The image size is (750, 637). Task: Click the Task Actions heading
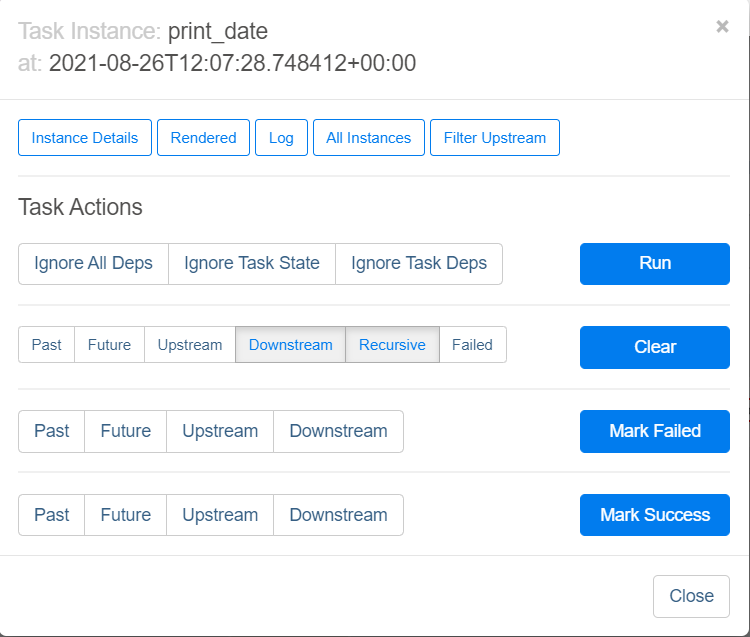coord(80,208)
